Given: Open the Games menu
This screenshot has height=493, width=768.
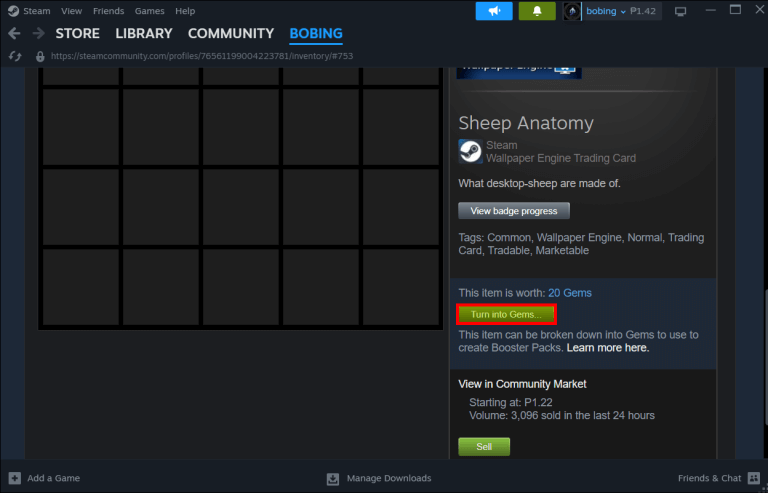Looking at the screenshot, I should 149,11.
